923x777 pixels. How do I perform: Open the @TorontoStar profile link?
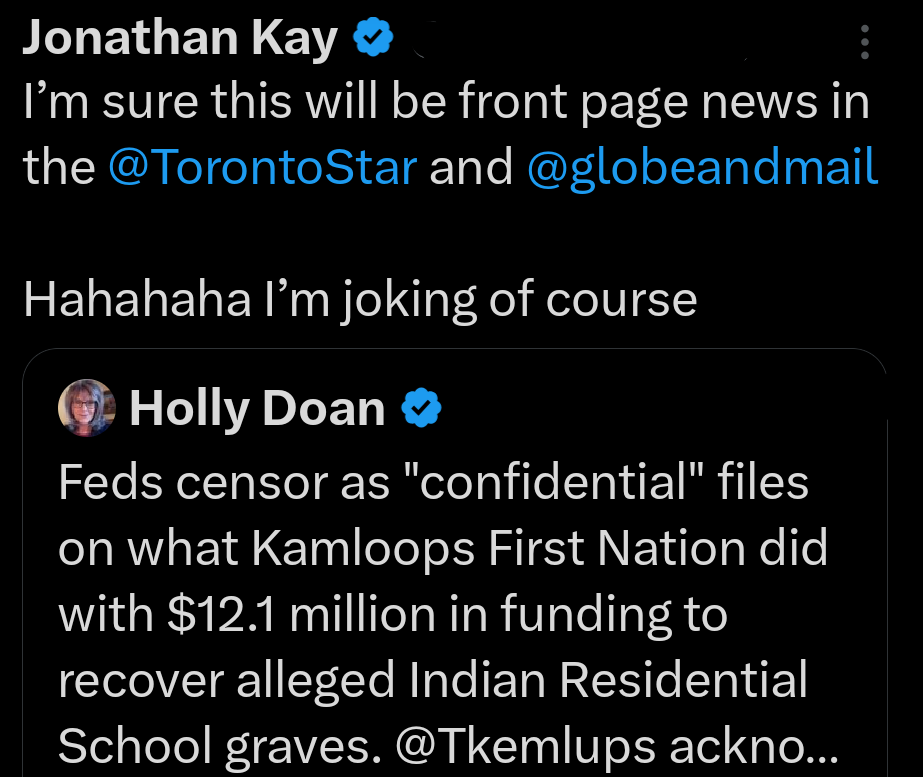(x=264, y=167)
